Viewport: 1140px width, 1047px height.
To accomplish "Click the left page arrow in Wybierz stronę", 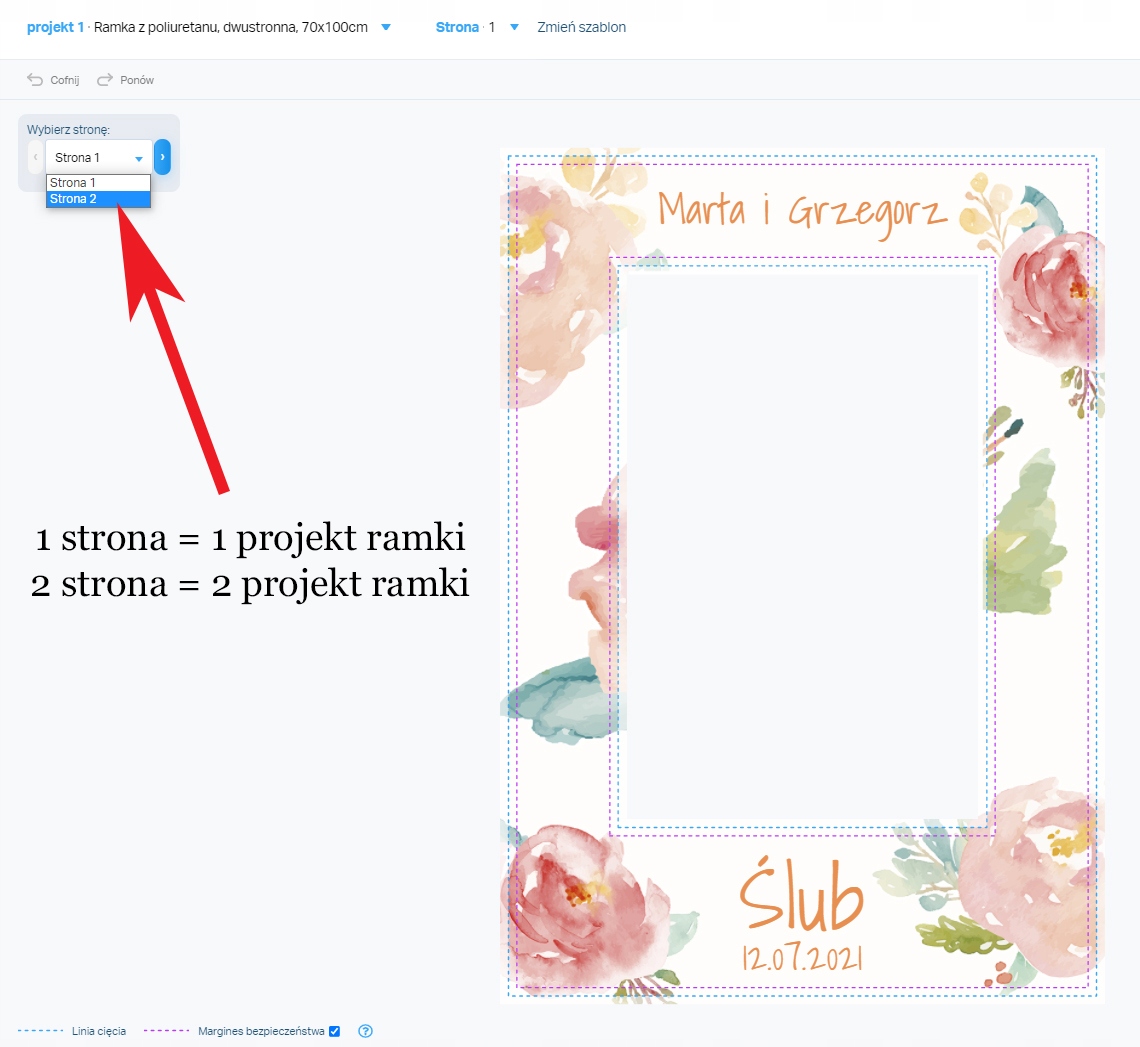I will point(35,157).
